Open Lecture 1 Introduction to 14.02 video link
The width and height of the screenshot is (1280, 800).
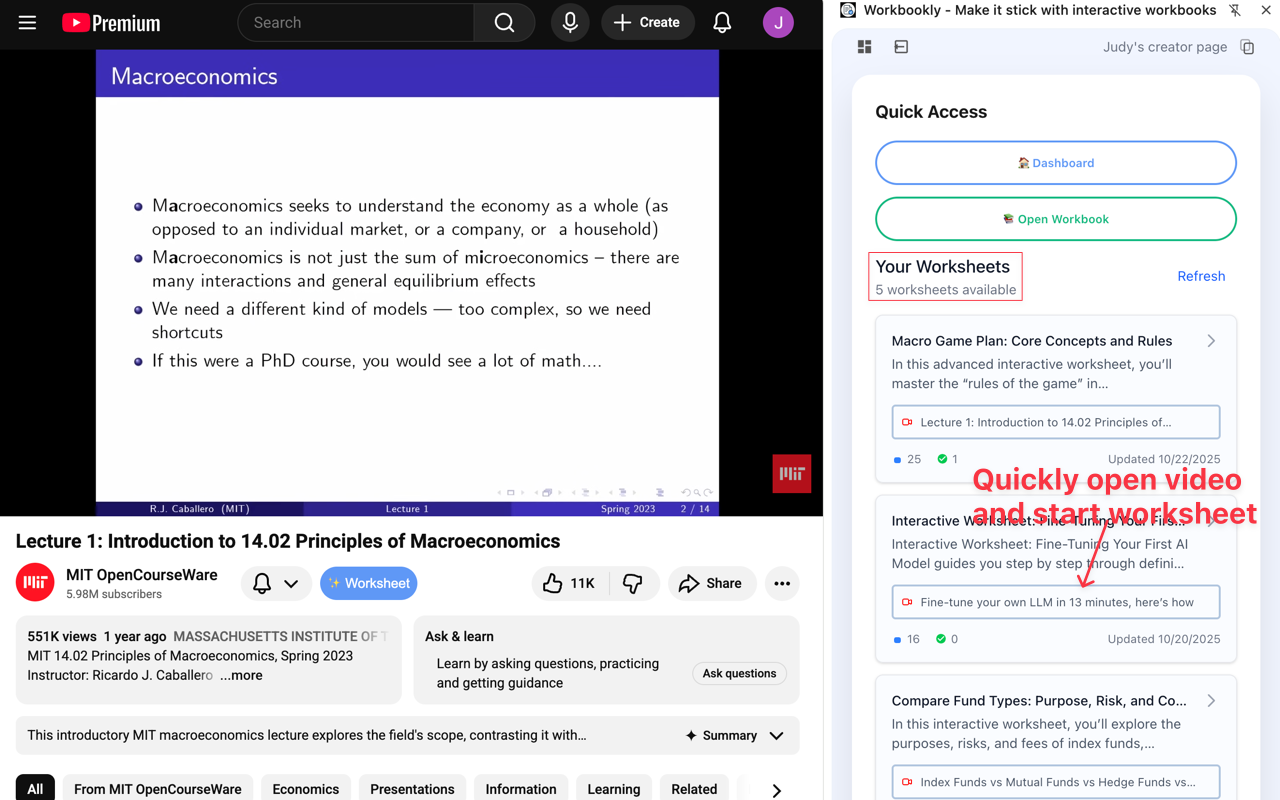(x=1056, y=422)
